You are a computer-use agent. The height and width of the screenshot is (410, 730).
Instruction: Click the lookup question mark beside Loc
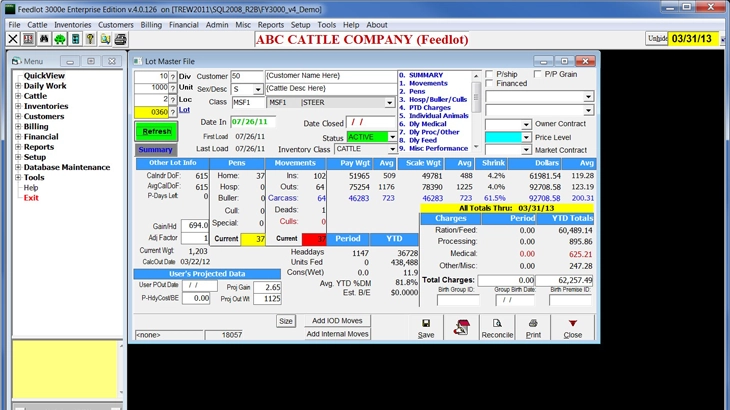pyautogui.click(x=173, y=100)
